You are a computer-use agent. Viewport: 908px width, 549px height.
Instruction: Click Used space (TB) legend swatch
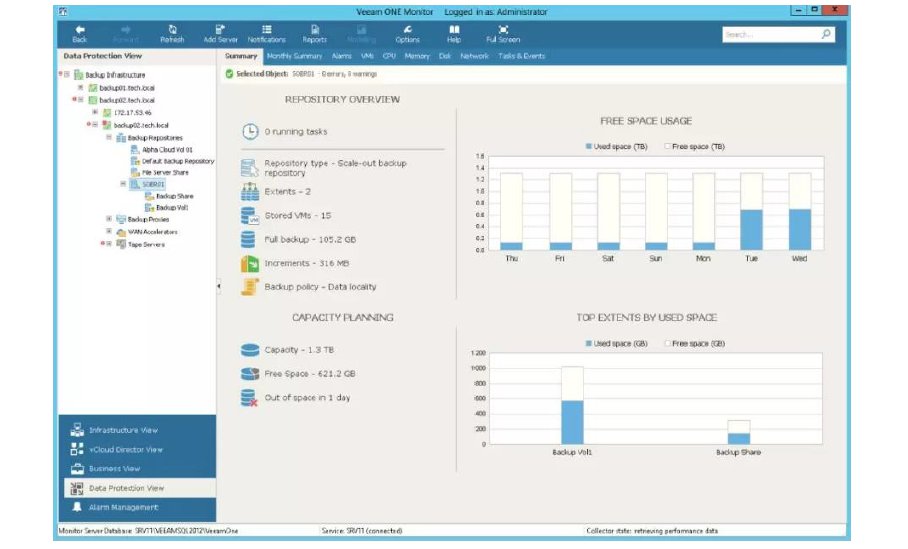click(x=588, y=147)
